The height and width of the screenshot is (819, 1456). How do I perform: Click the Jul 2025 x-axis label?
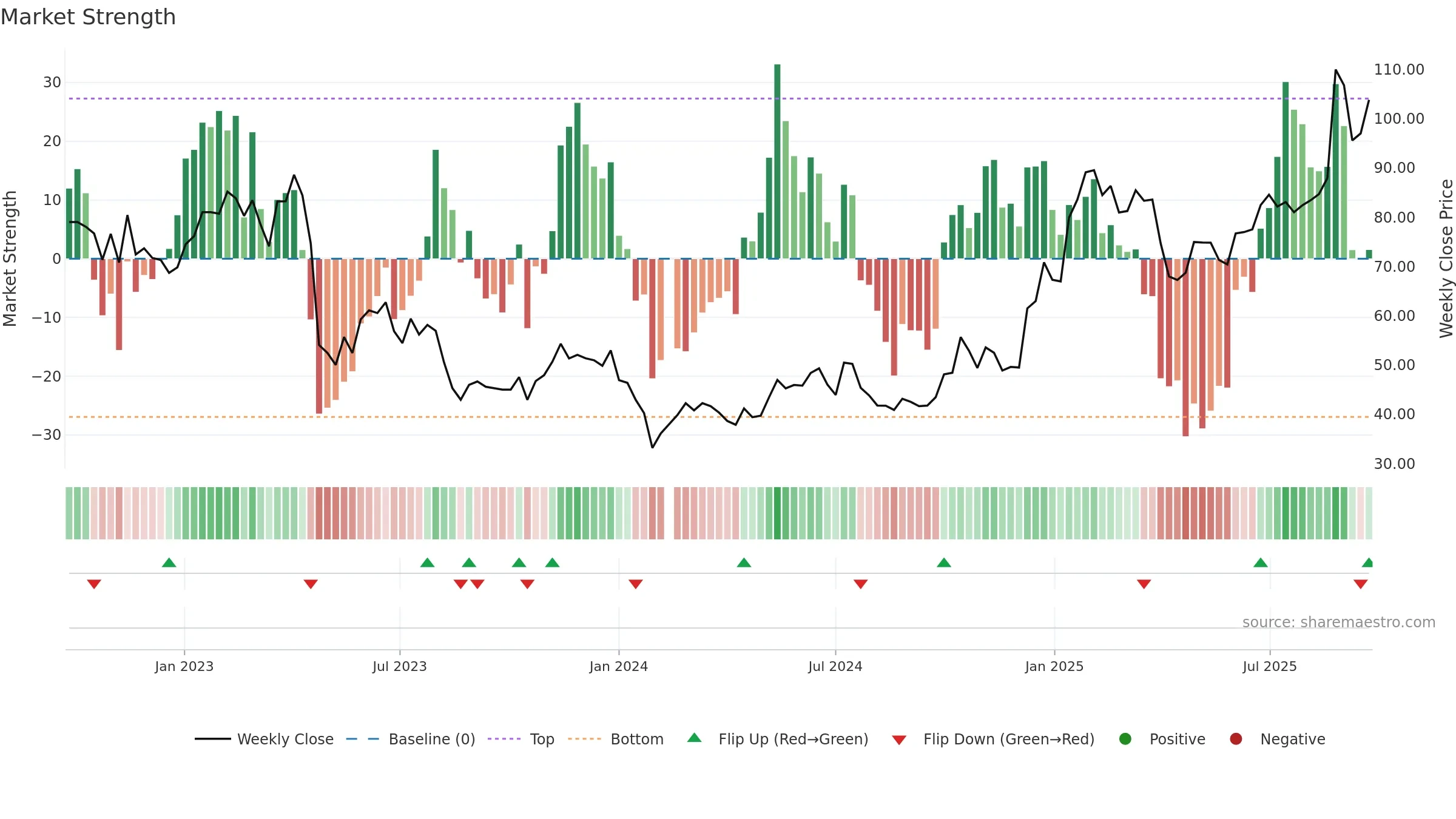click(1270, 666)
